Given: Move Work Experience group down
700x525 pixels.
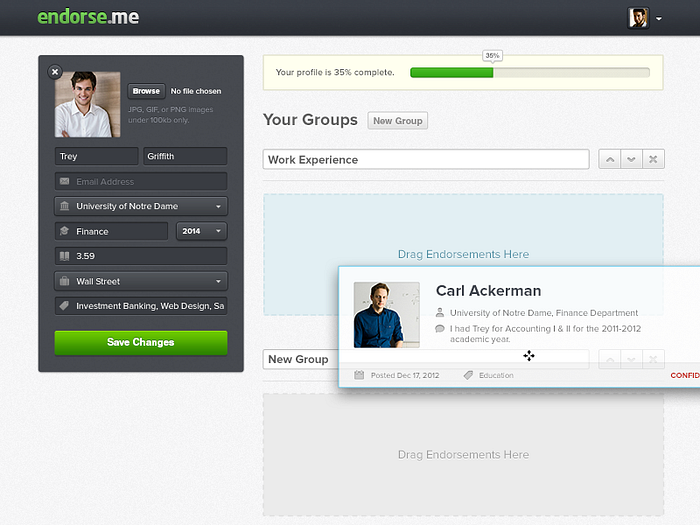Looking at the screenshot, I should click(631, 159).
